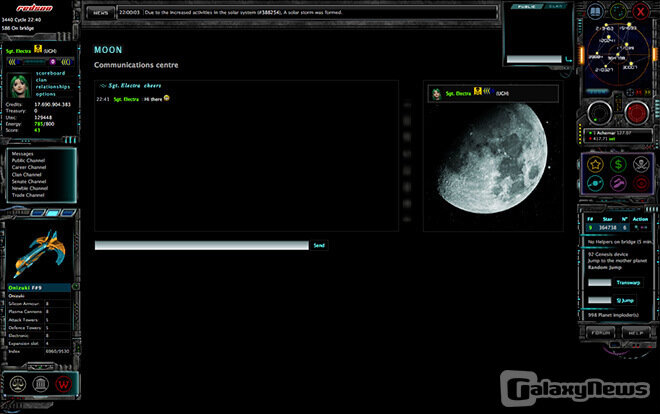The image size is (660, 414).
Task: Click the first blue tab above the ship image
Action: 37,213
